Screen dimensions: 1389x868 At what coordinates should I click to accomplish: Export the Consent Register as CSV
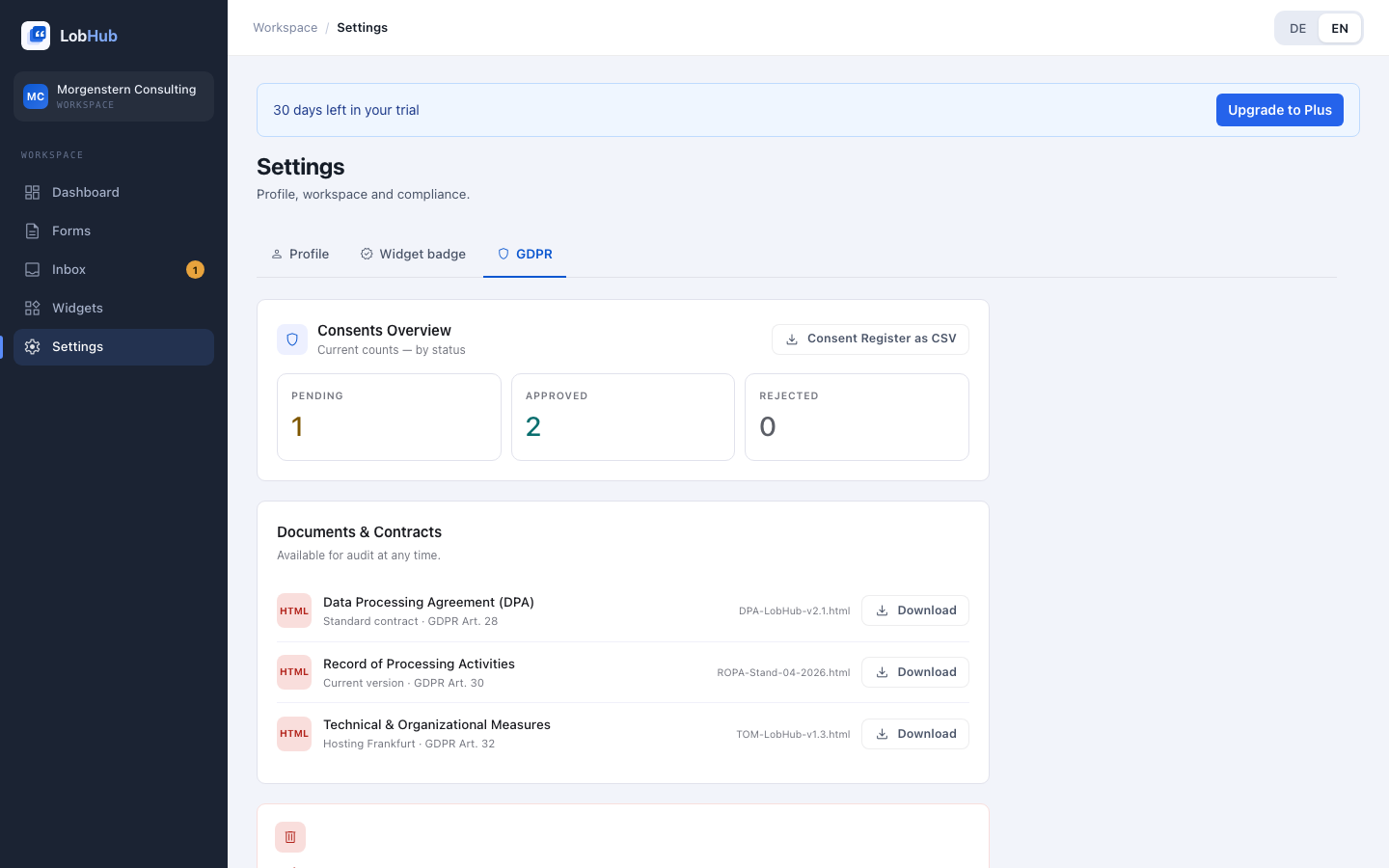(x=870, y=339)
